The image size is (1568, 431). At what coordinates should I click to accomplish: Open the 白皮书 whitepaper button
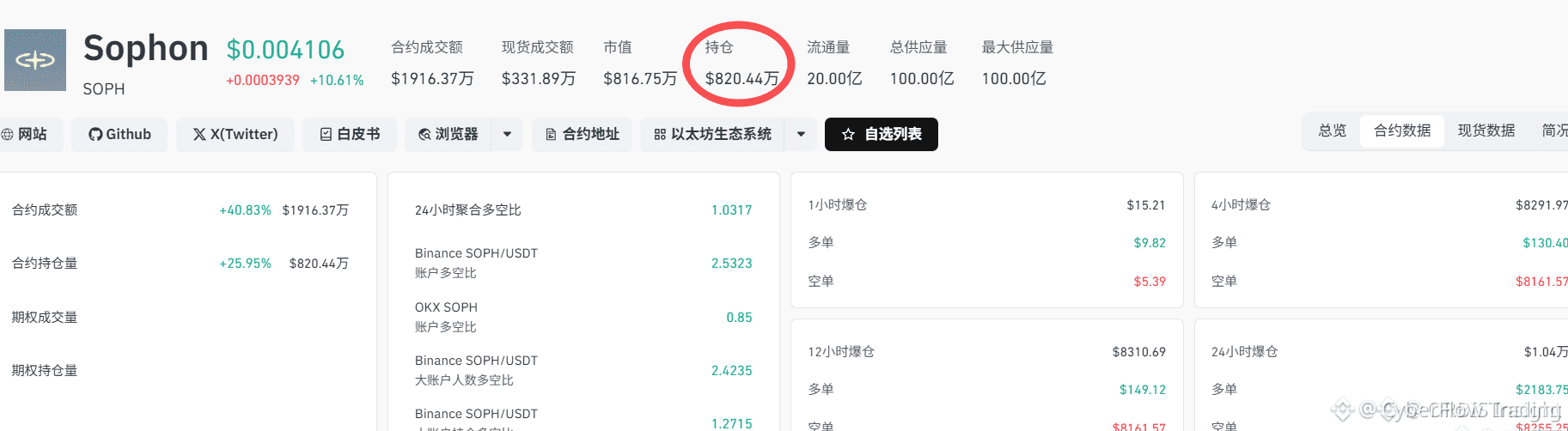[350, 135]
